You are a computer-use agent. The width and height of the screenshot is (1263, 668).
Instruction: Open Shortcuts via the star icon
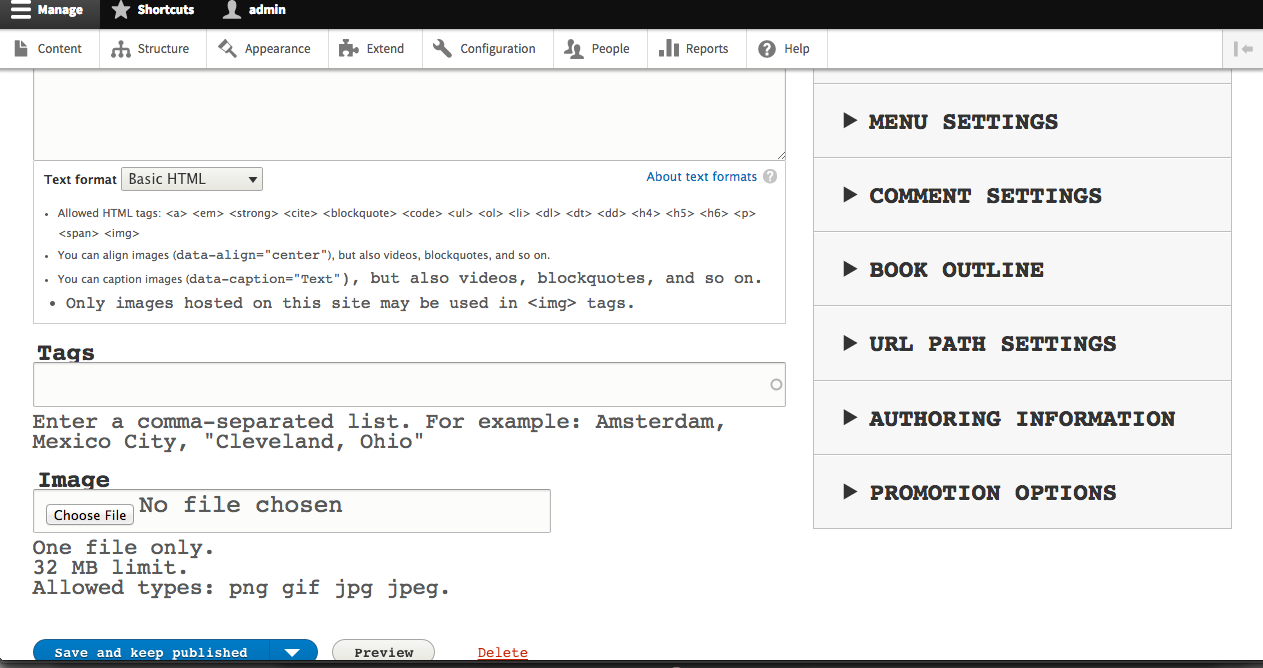tap(120, 10)
